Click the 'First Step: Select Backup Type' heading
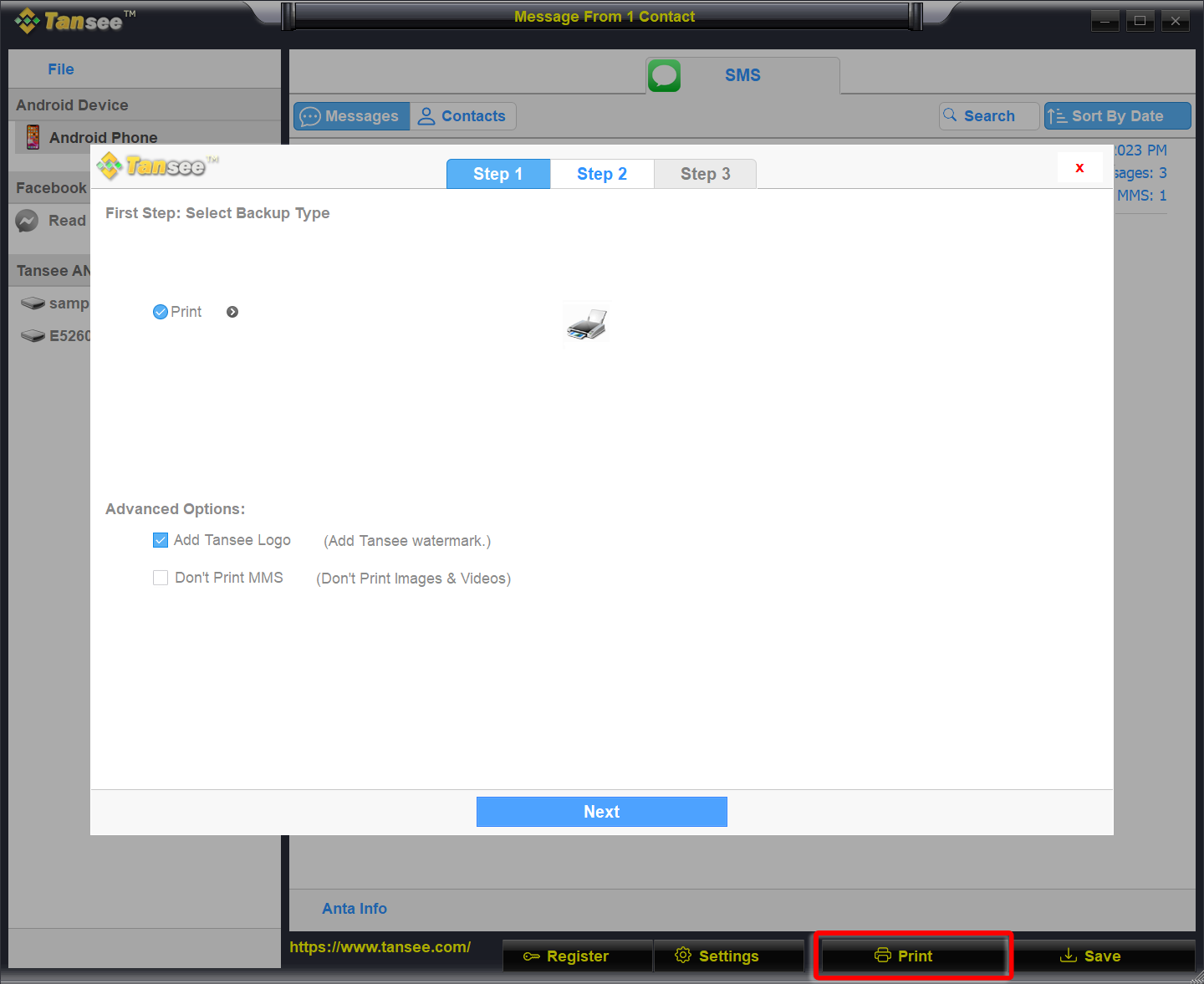 click(x=217, y=213)
